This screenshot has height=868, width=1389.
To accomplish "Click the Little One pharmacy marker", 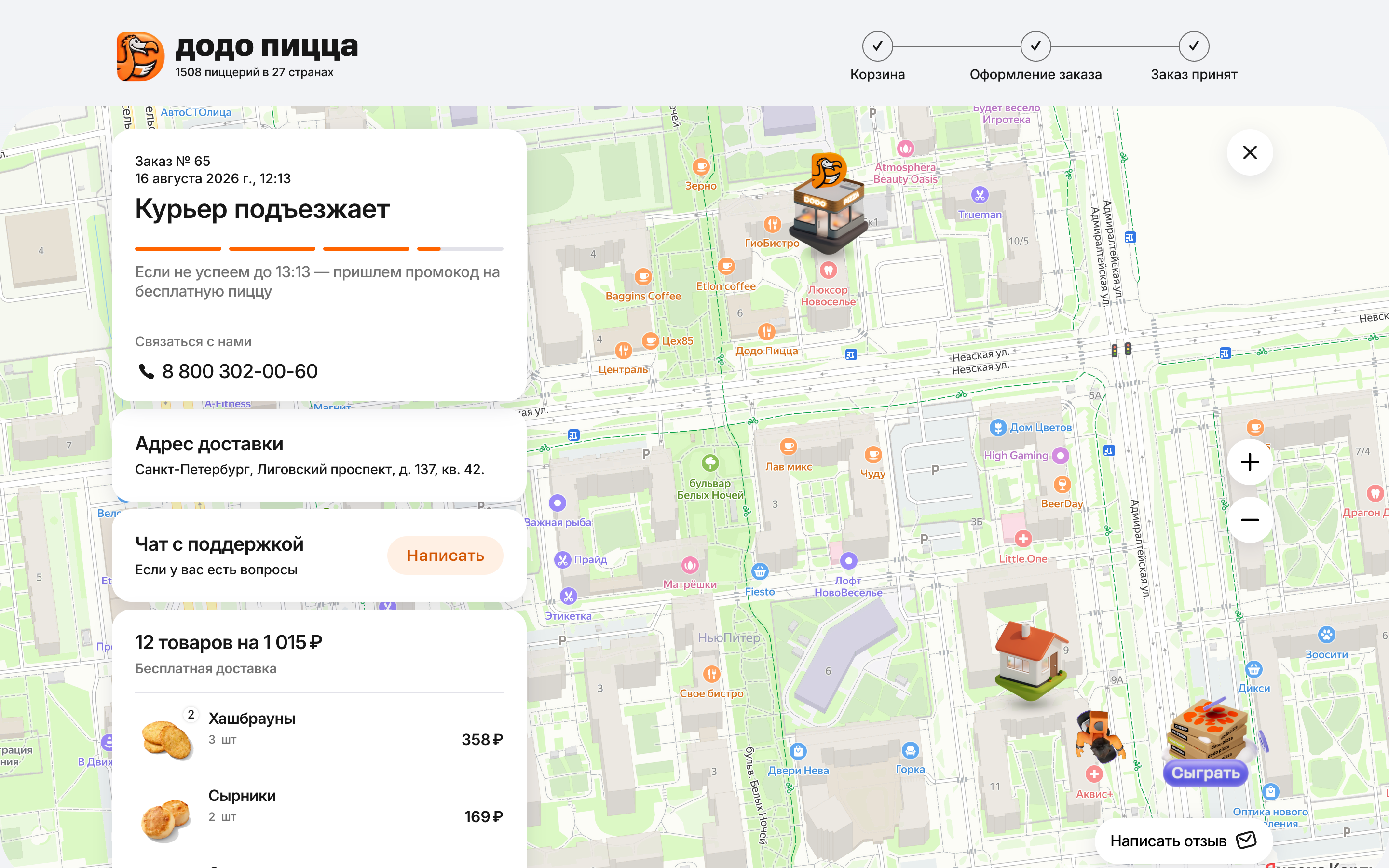I will click(1023, 539).
